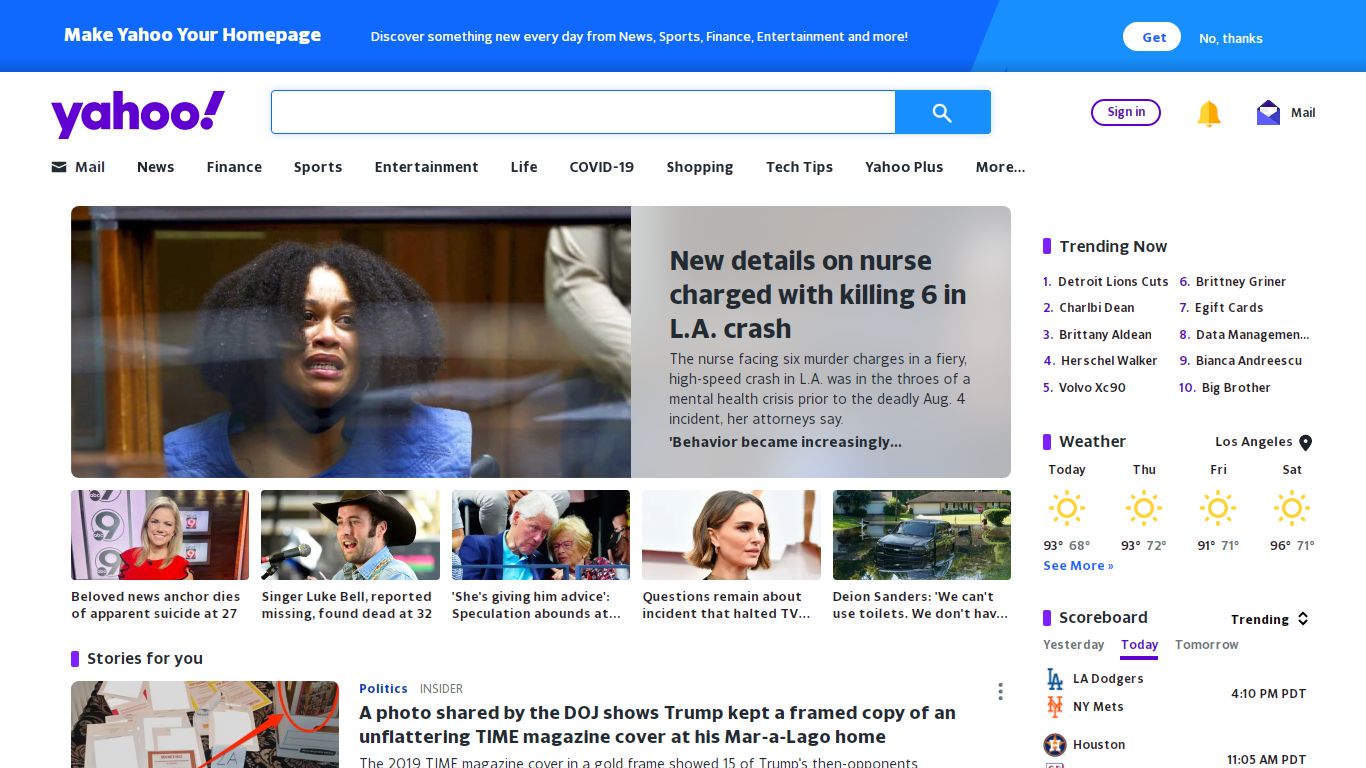The image size is (1366, 768).
Task: Dismiss banner with No, thanks
Action: coord(1231,38)
